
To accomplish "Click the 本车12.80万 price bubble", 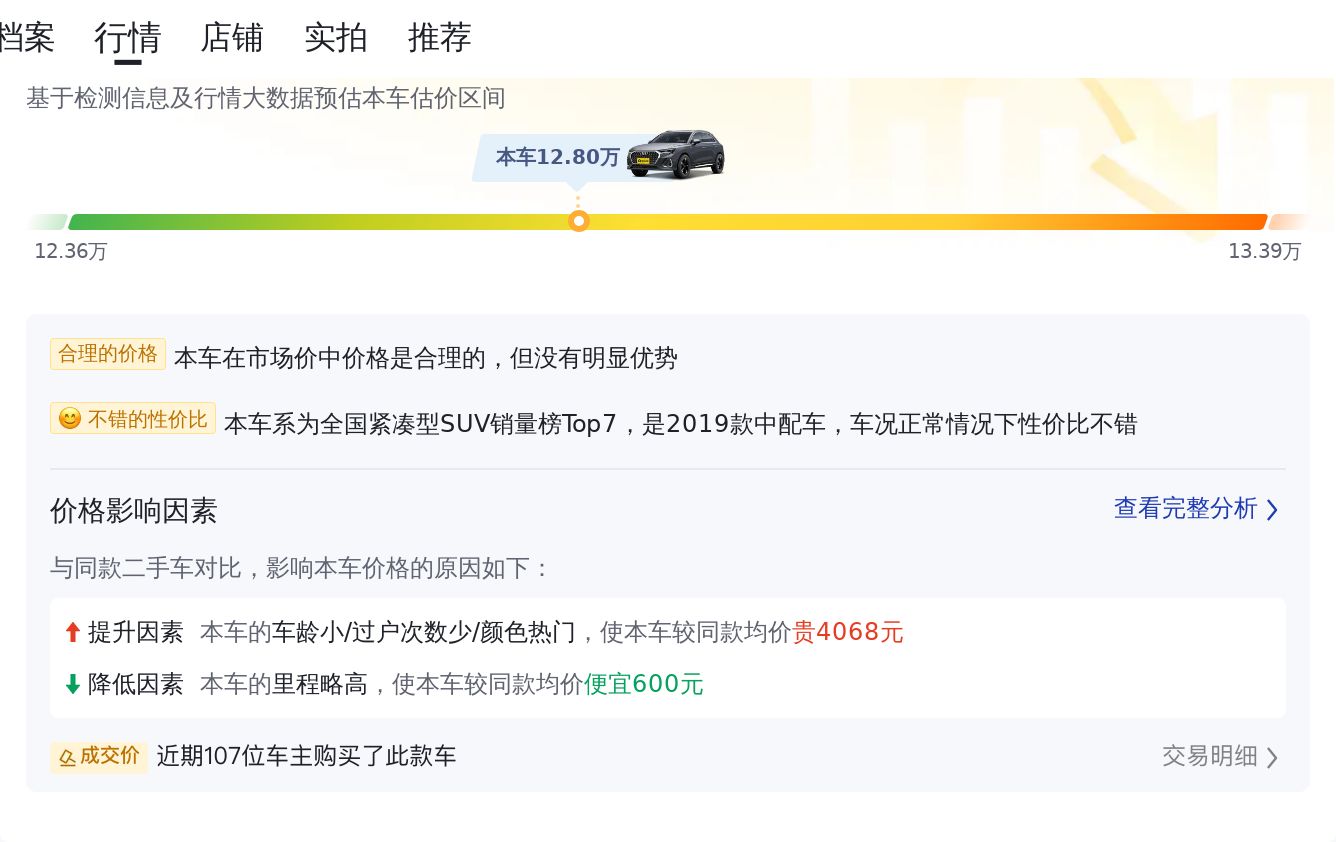I will pyautogui.click(x=558, y=157).
